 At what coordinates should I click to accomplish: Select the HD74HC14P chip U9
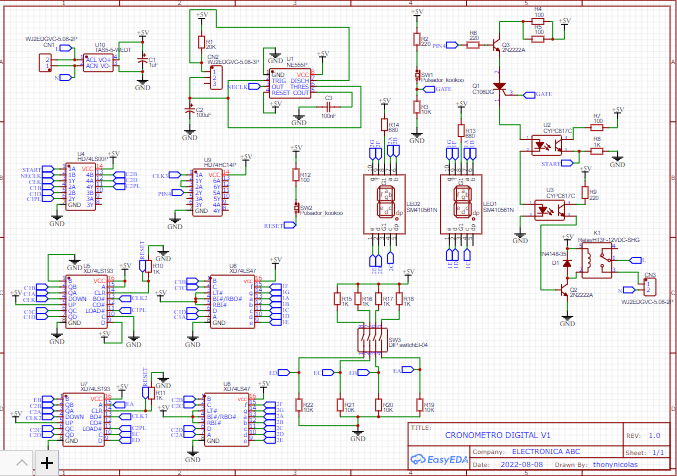point(207,193)
